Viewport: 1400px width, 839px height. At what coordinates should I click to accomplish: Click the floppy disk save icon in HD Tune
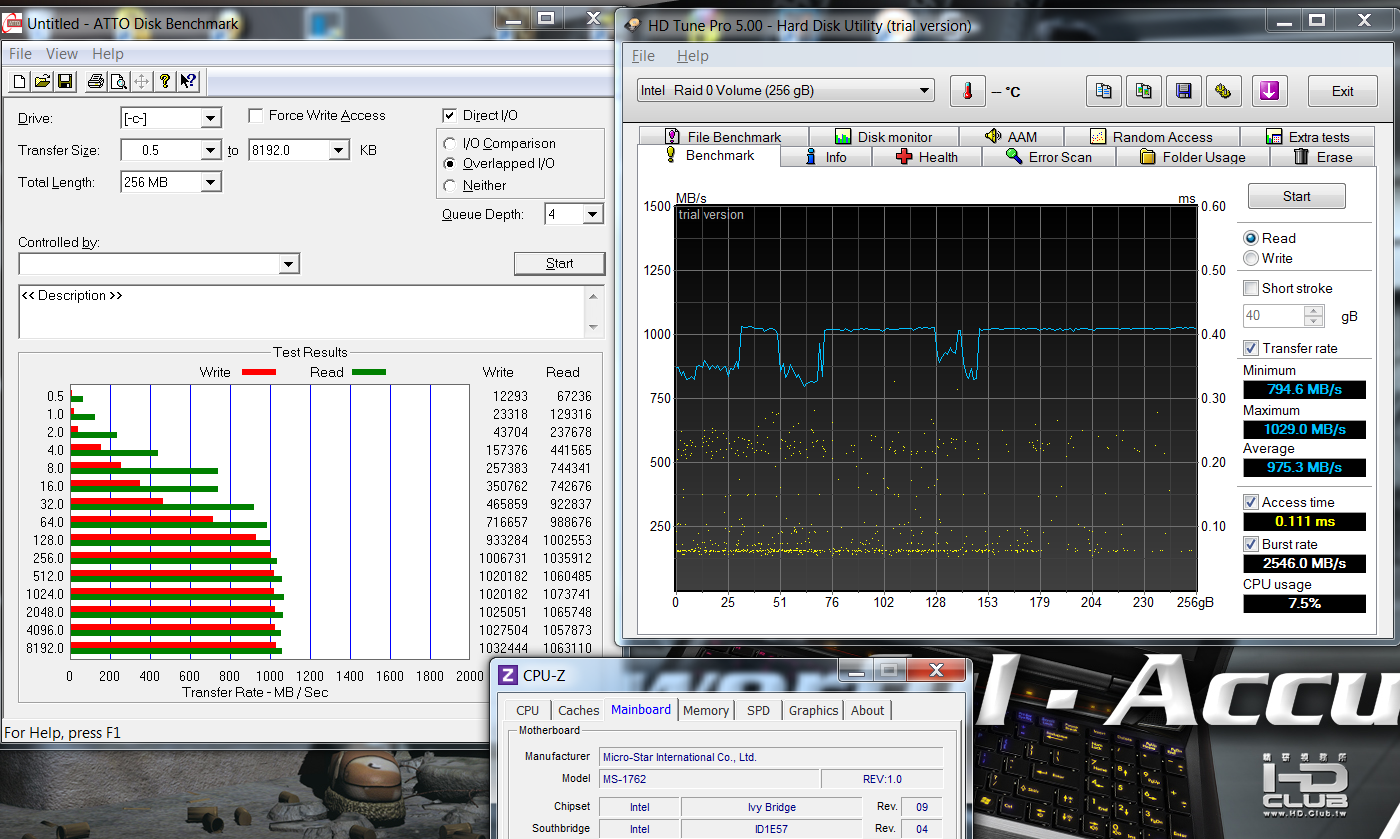point(1183,91)
